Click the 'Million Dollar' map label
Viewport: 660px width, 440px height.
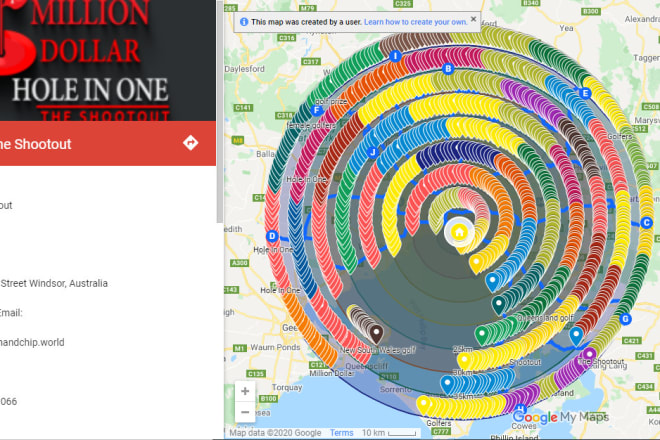[332, 373]
